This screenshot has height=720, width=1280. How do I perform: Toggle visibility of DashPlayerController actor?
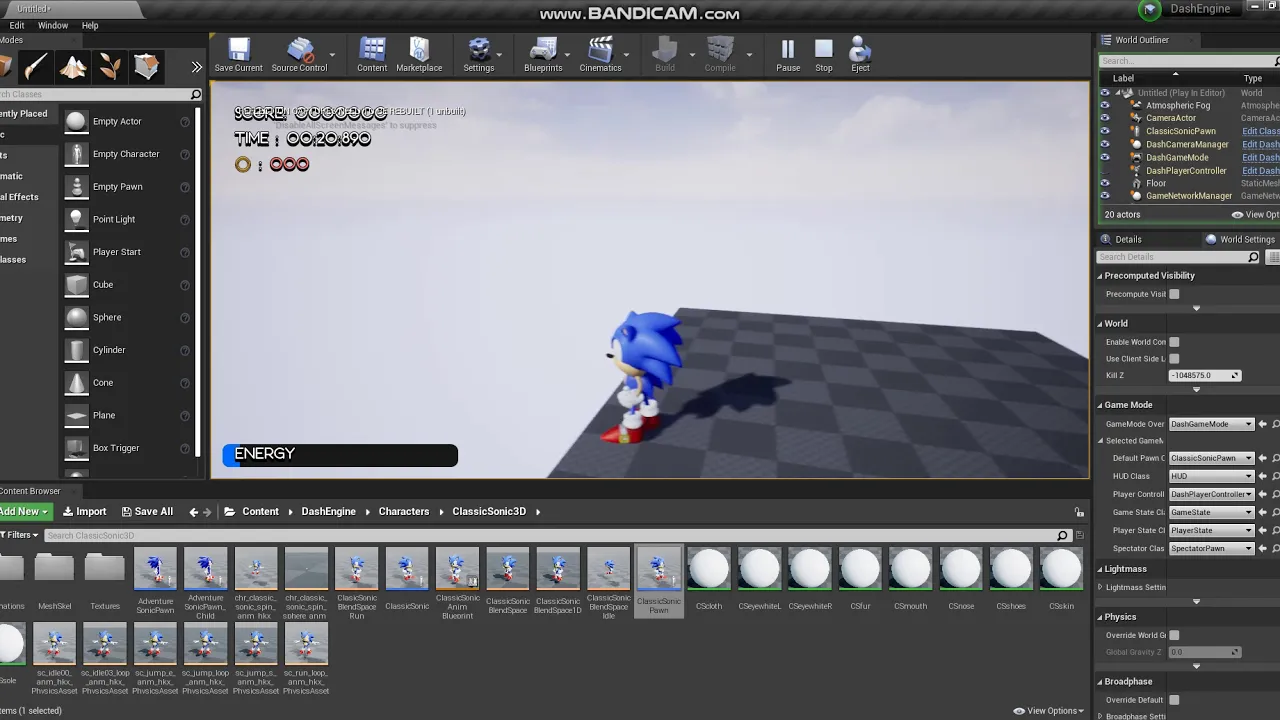tap(1105, 170)
